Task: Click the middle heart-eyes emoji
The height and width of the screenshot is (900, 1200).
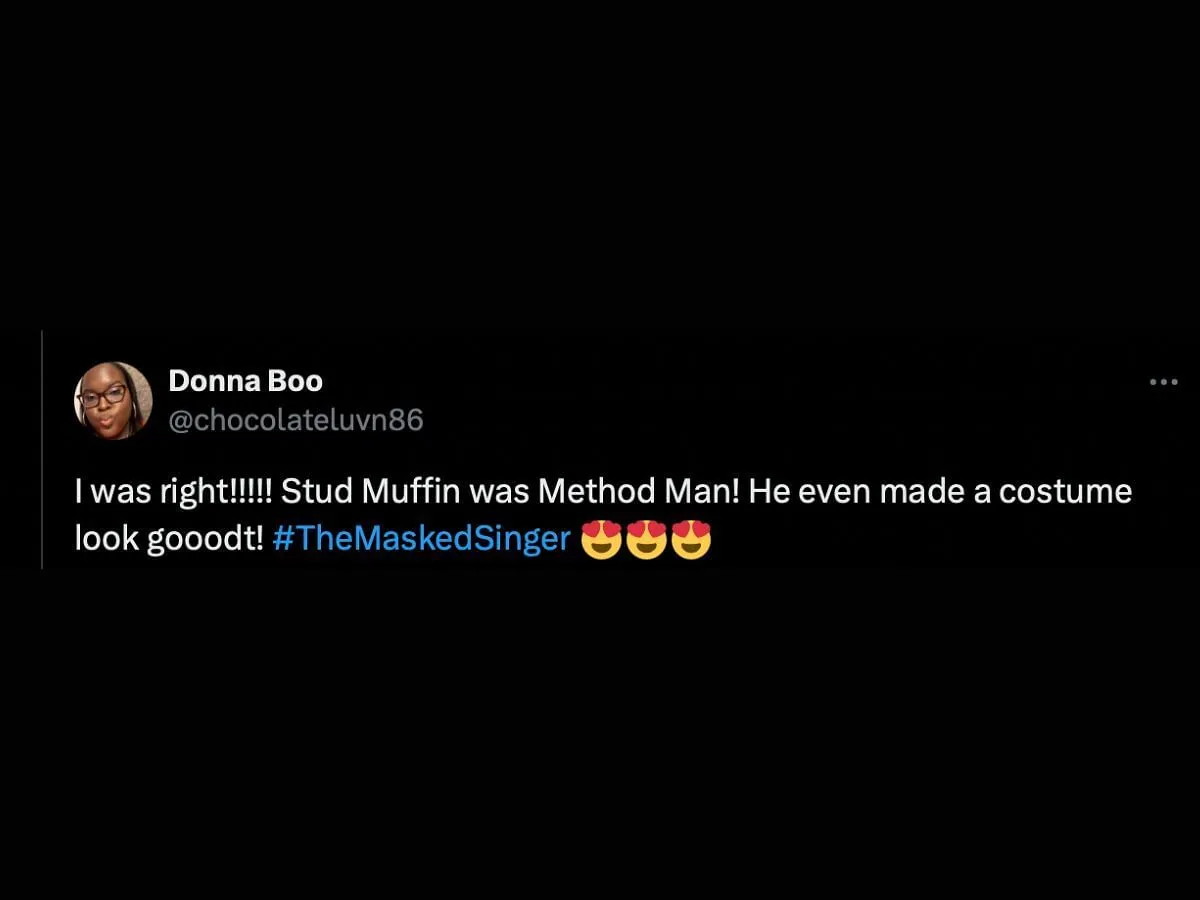Action: tap(646, 540)
